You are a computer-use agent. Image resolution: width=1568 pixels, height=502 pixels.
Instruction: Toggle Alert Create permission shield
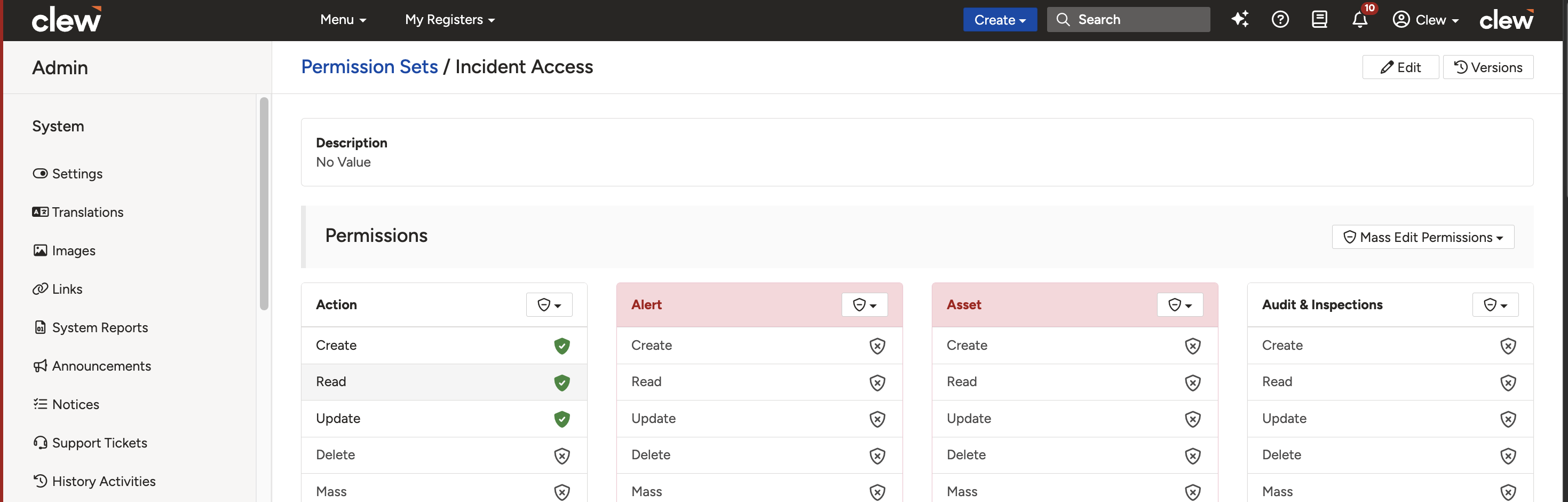point(877,346)
